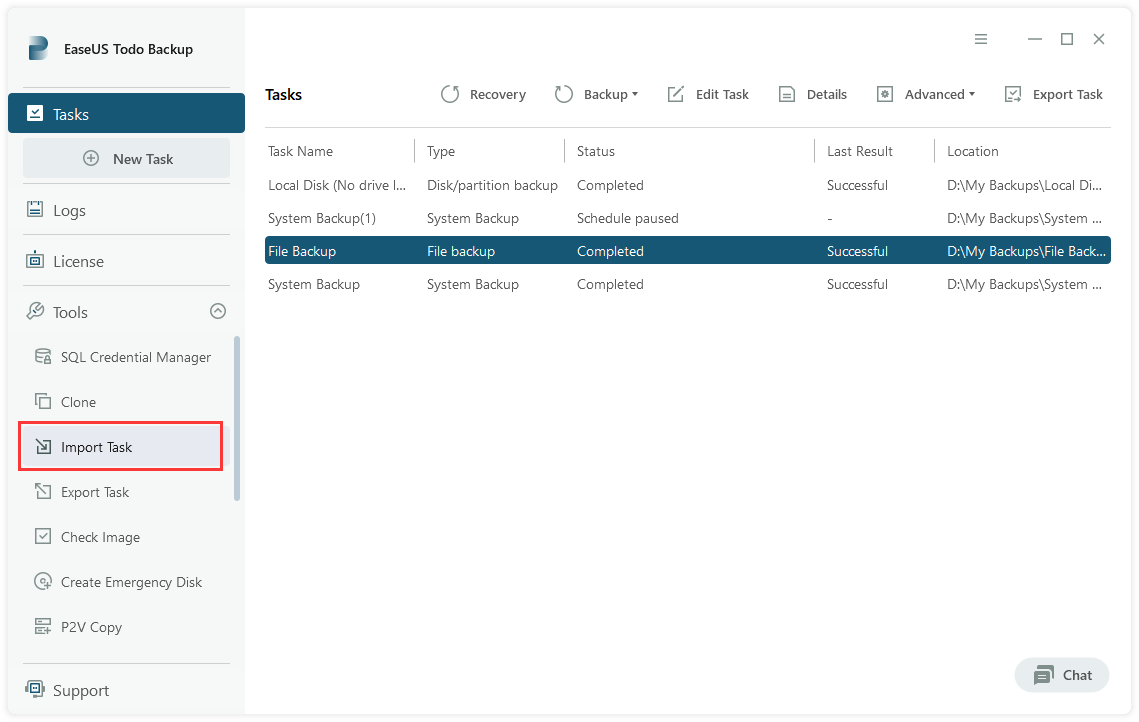The width and height of the screenshot is (1139, 722).
Task: Sort by Location column header
Action: pyautogui.click(x=973, y=151)
